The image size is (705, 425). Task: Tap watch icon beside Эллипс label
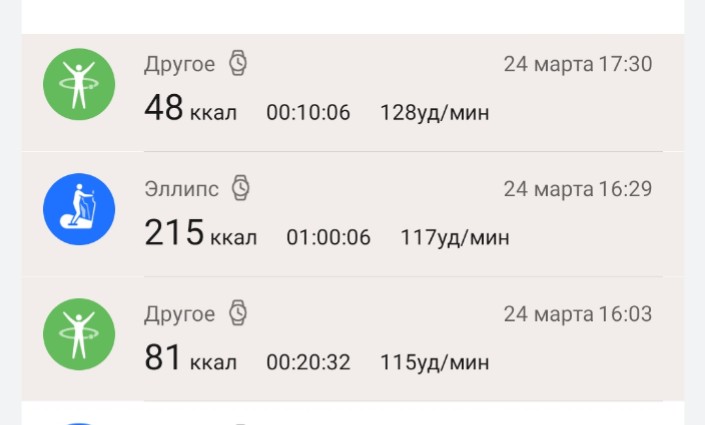pos(241,187)
